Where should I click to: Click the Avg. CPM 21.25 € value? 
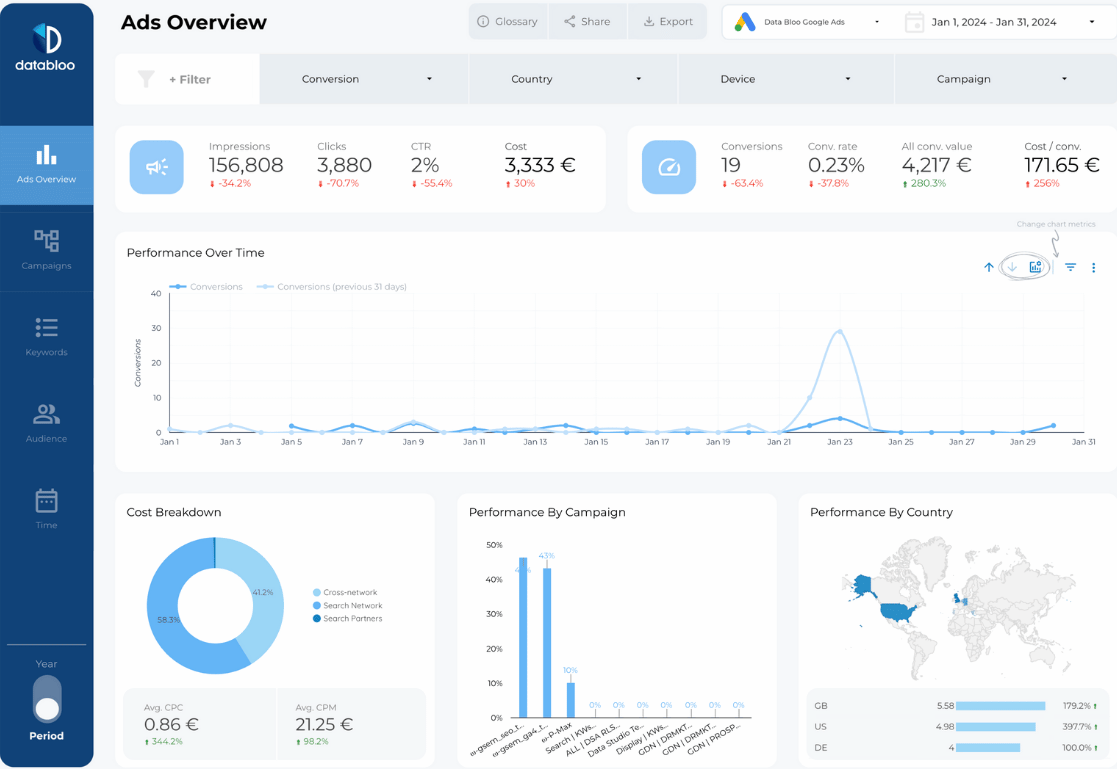coord(324,725)
